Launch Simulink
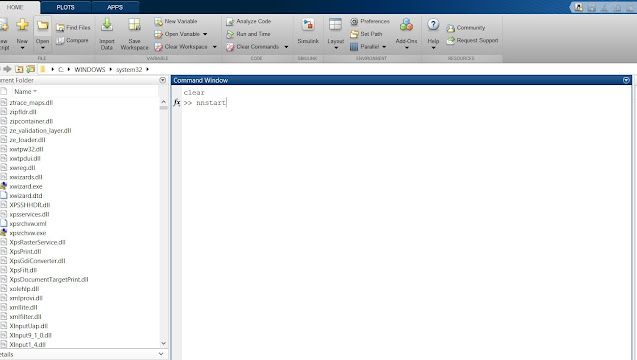 click(308, 32)
